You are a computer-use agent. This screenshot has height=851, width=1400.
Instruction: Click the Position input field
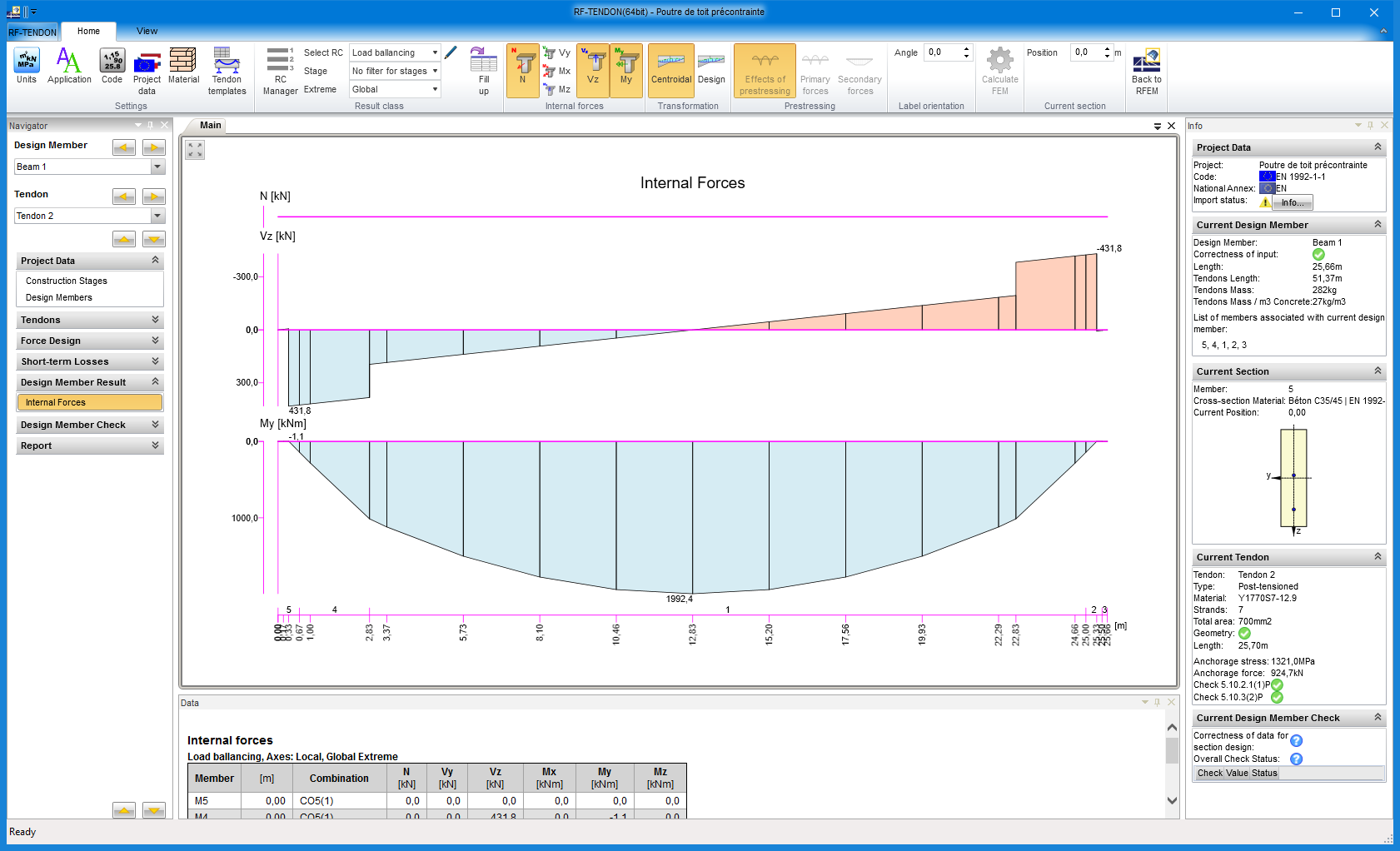point(1087,52)
